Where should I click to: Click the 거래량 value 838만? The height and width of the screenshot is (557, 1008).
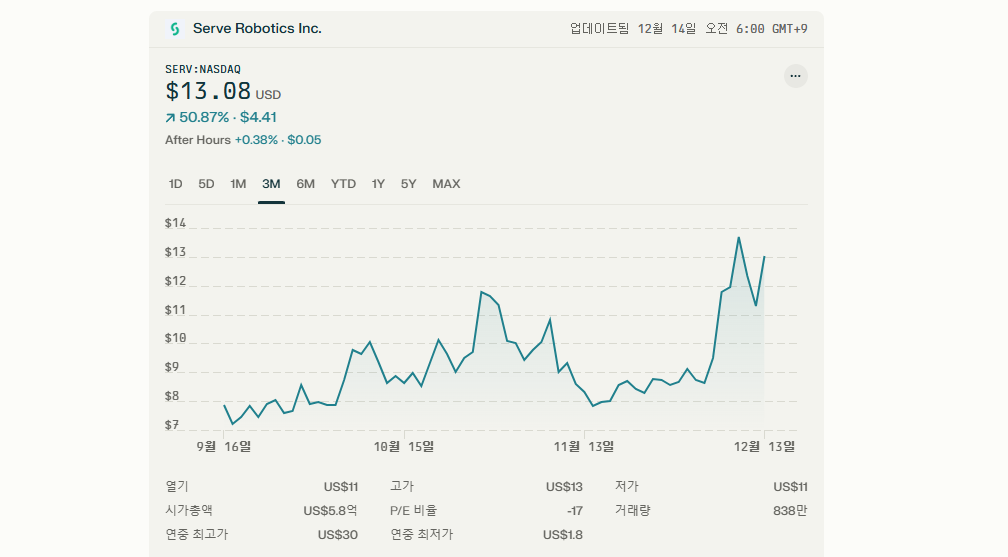[x=790, y=511]
